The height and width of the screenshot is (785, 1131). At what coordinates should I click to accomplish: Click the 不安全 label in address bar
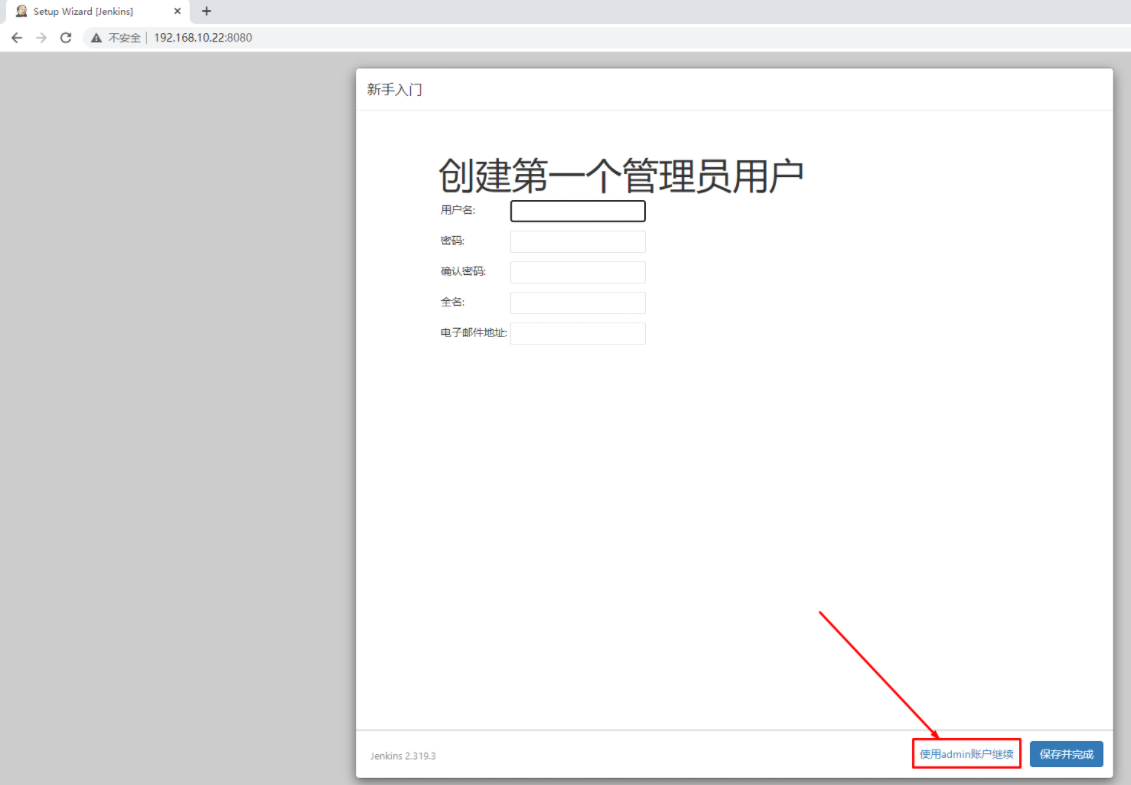pos(124,38)
